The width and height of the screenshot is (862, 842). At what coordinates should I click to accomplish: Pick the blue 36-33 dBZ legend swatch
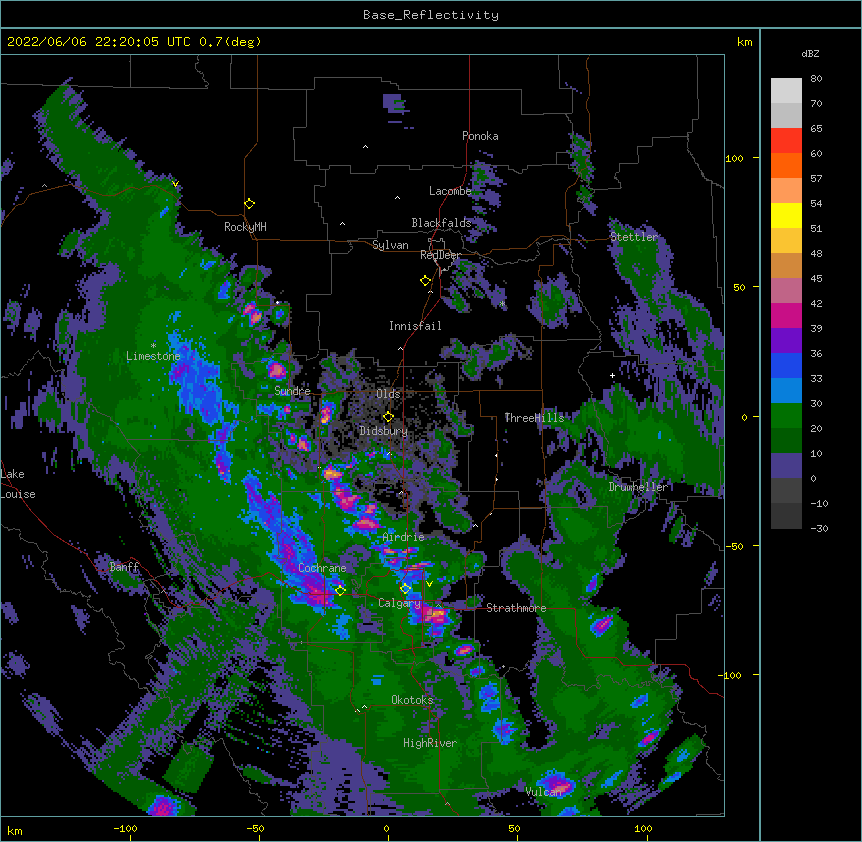786,366
